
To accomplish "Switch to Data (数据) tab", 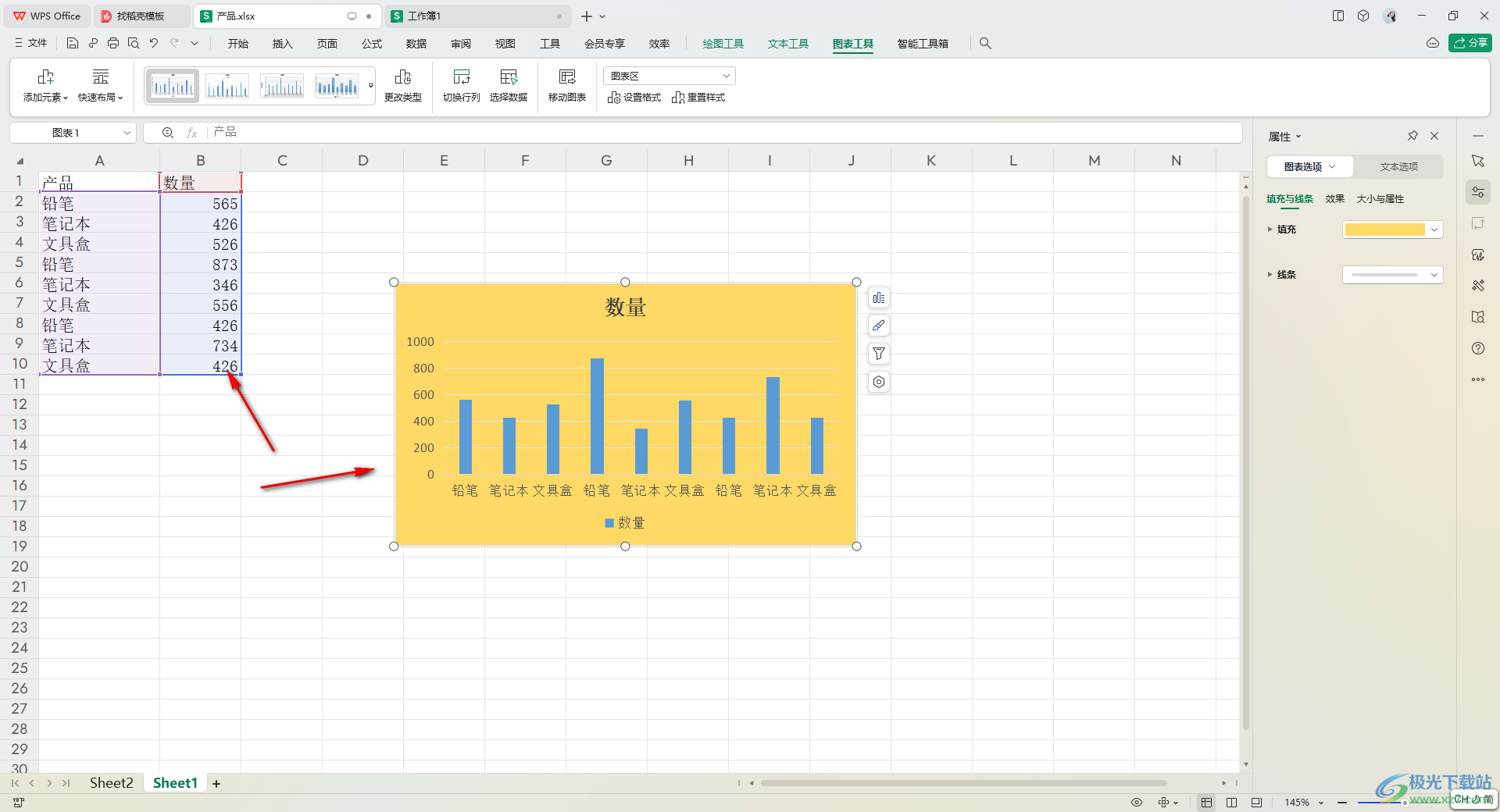I will coord(416,44).
